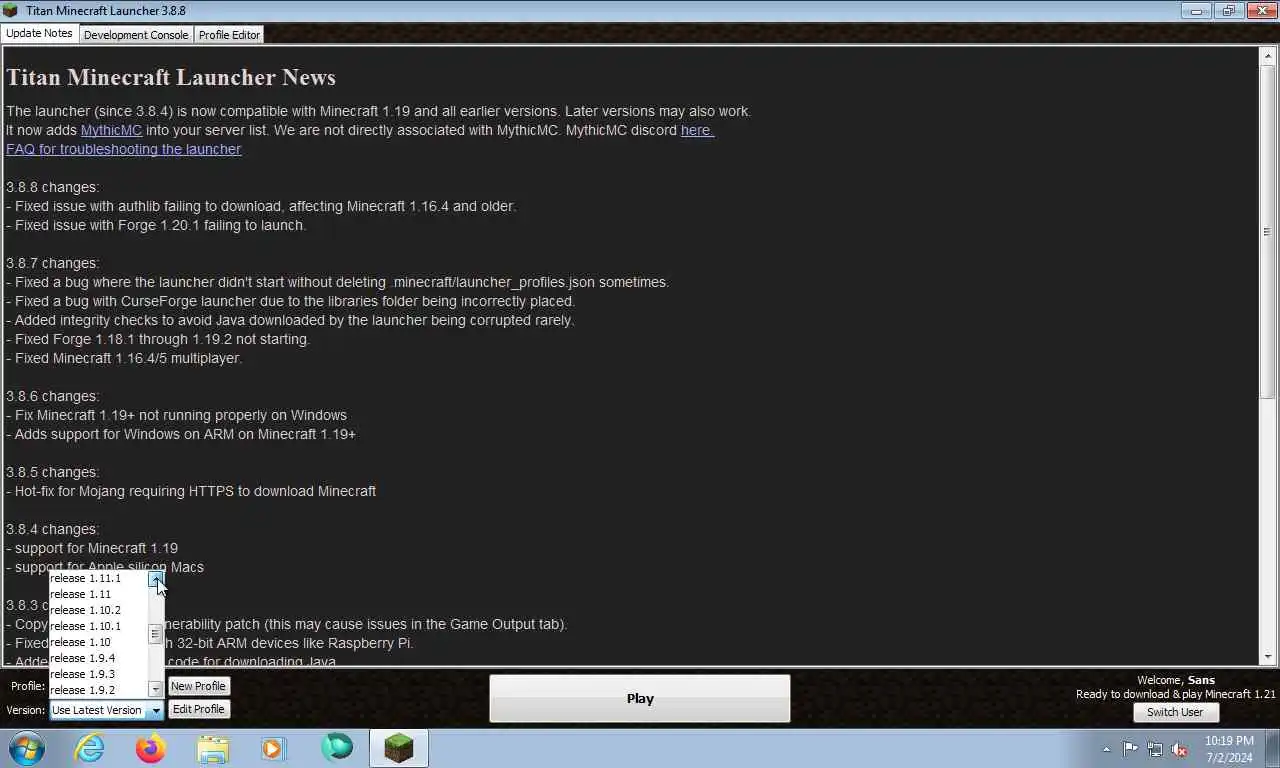Click the muted volume tray icon
1280x768 pixels.
pos(1180,749)
